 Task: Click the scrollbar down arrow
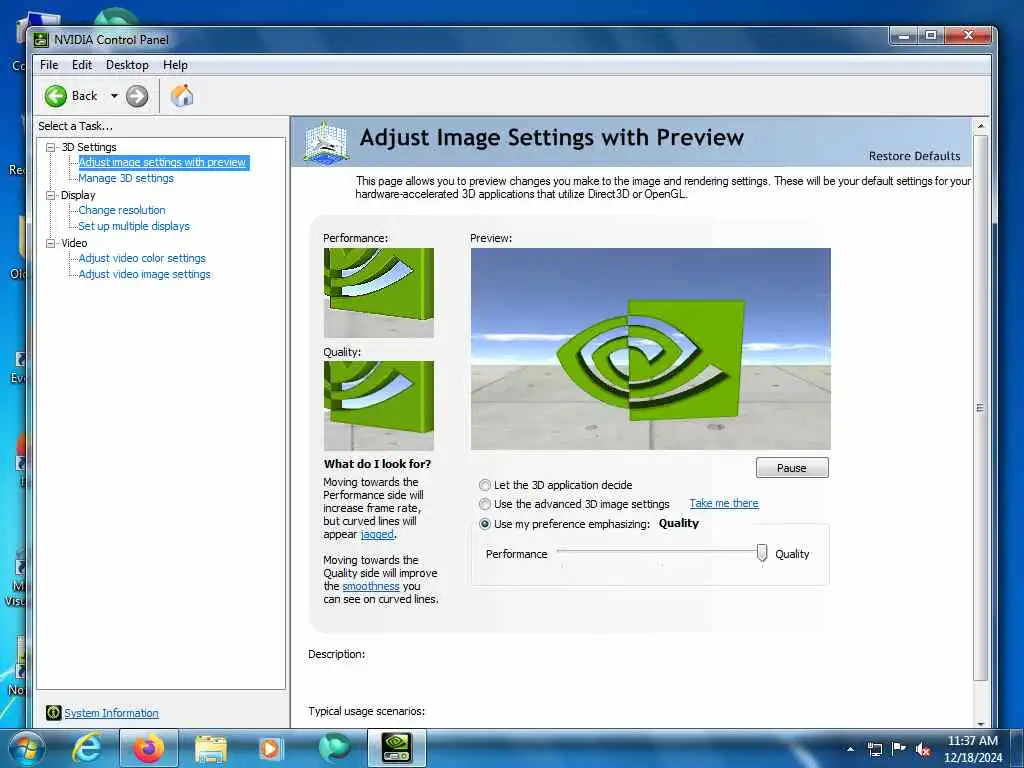[x=980, y=722]
